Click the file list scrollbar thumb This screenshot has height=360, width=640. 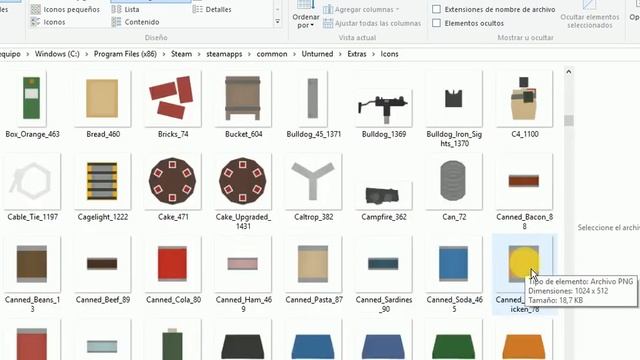(569, 120)
